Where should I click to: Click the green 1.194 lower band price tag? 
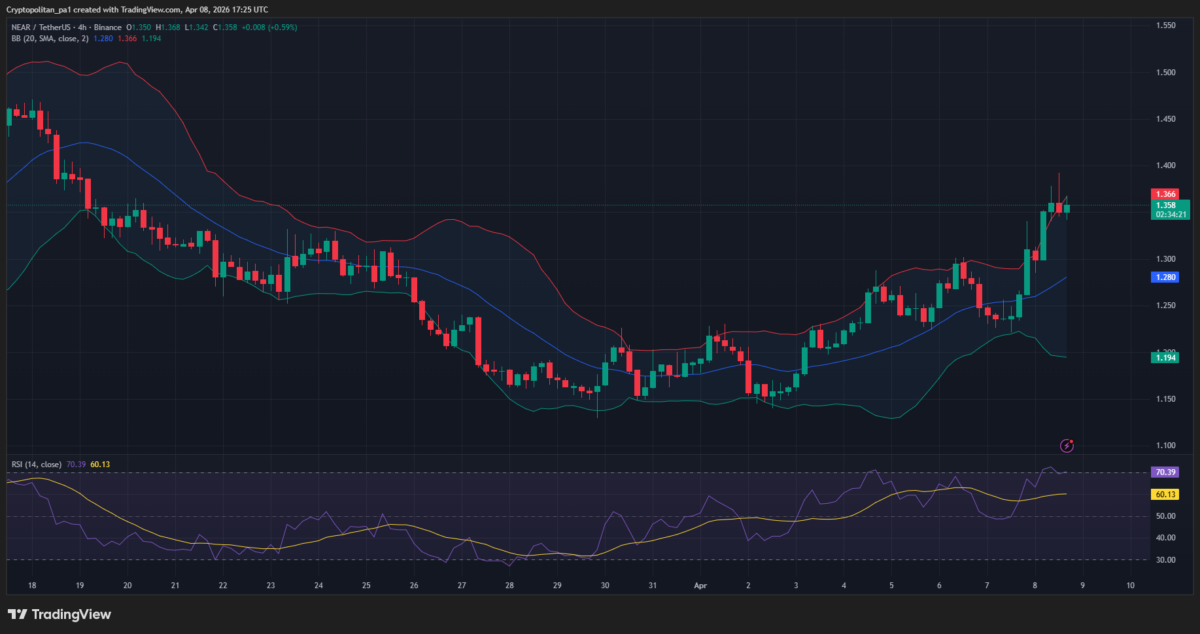click(1163, 357)
